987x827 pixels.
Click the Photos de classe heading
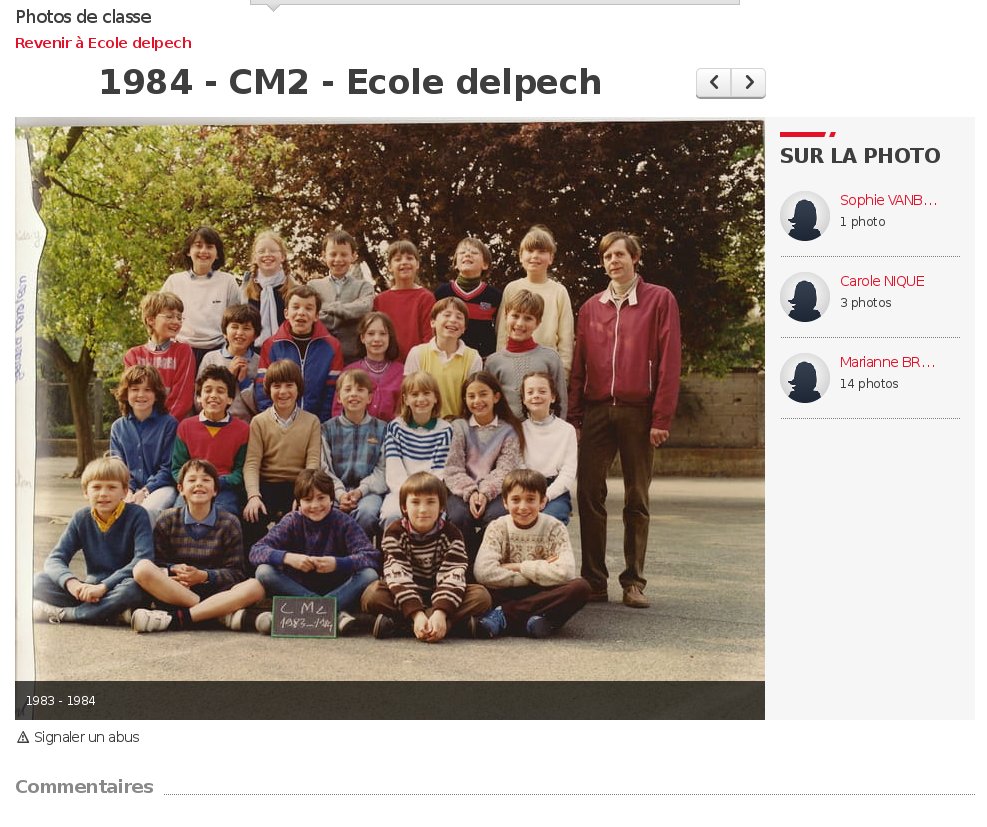(83, 17)
